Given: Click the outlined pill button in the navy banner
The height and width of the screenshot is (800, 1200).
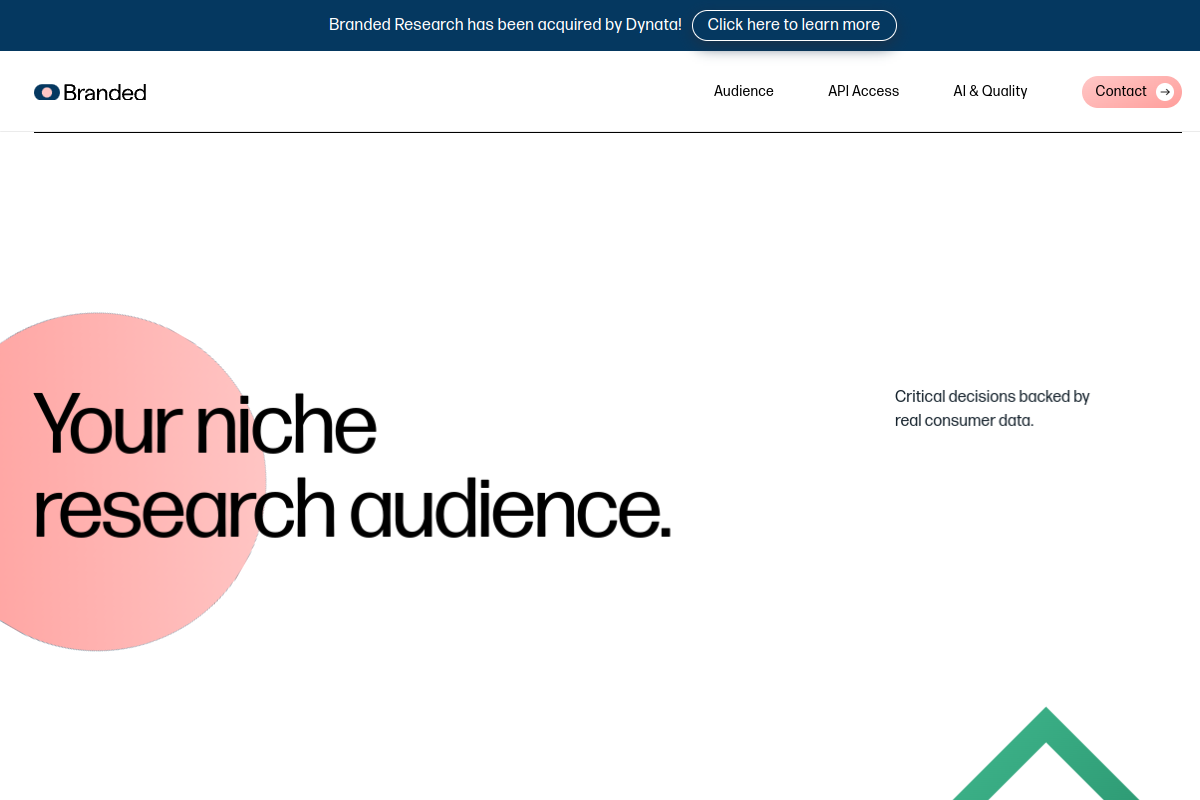Looking at the screenshot, I should coord(794,25).
